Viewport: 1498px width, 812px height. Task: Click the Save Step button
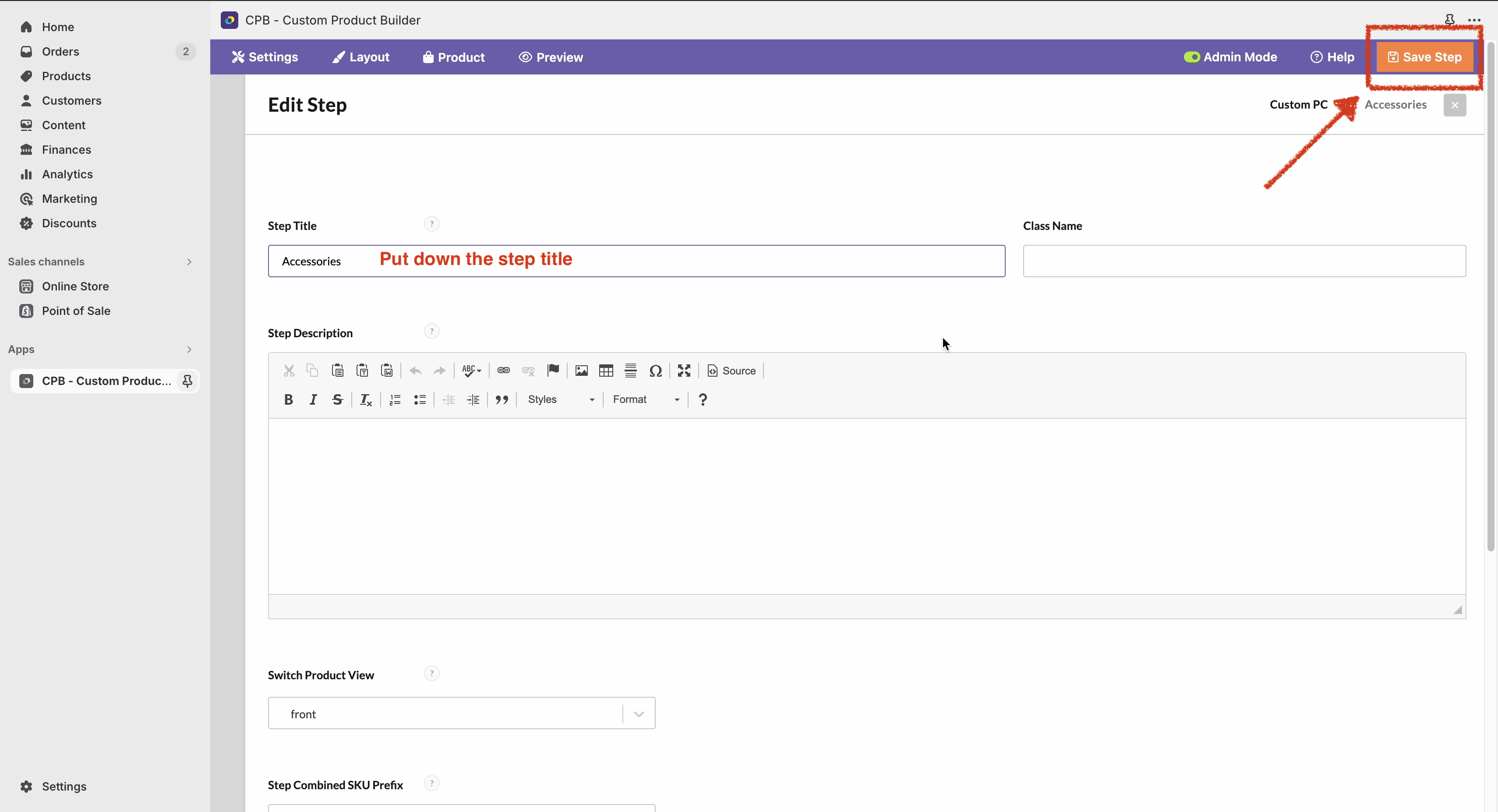pyautogui.click(x=1425, y=57)
